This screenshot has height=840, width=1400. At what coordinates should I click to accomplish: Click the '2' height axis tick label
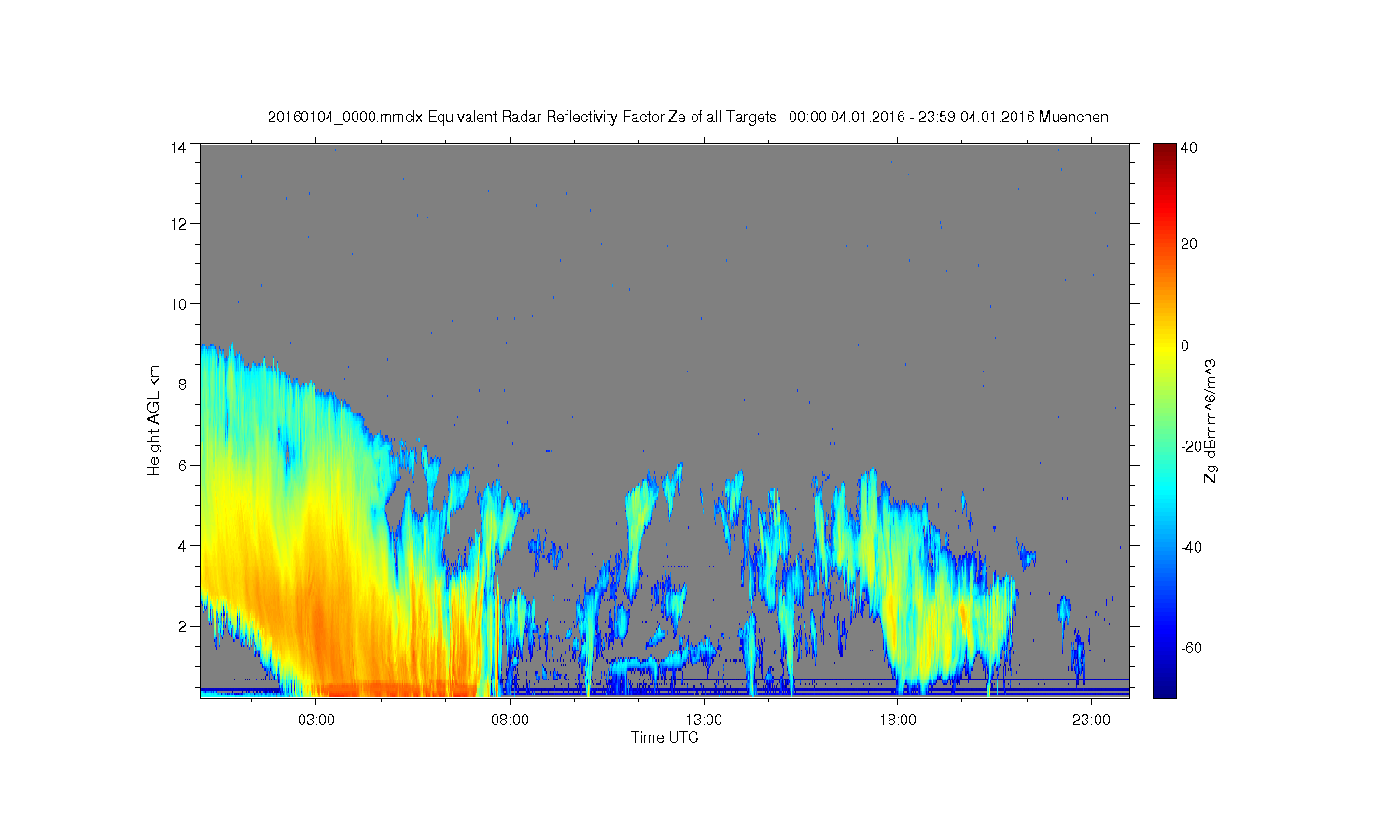click(x=183, y=626)
